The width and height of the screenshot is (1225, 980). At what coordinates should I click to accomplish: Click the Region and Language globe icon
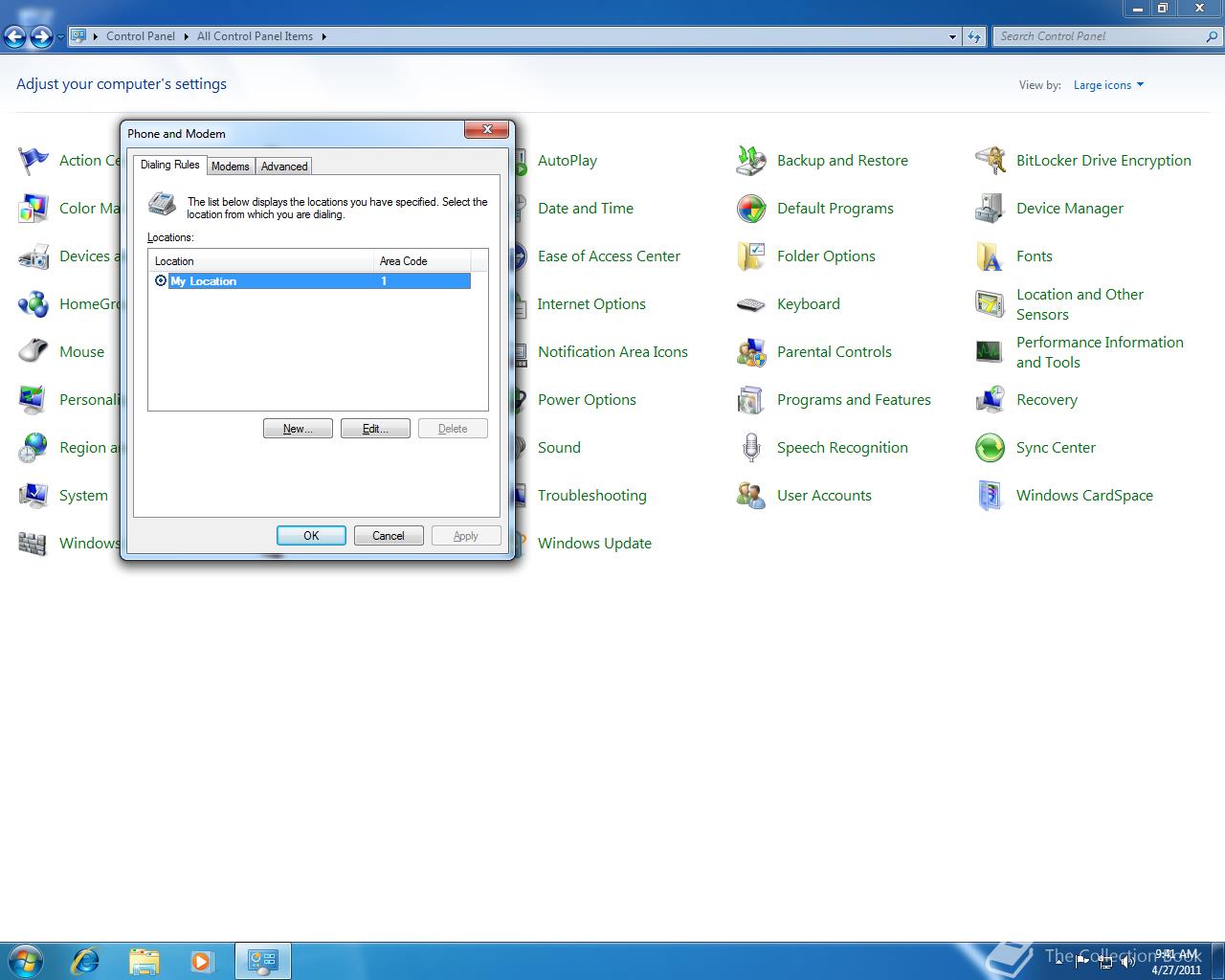[33, 448]
